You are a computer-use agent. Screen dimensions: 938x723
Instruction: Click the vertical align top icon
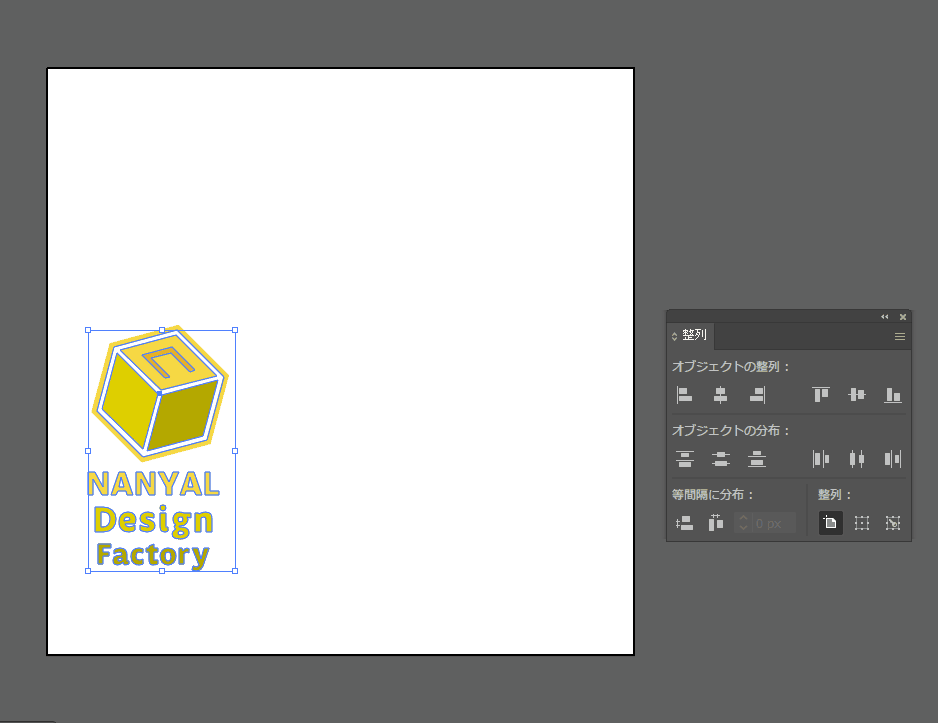coord(821,395)
